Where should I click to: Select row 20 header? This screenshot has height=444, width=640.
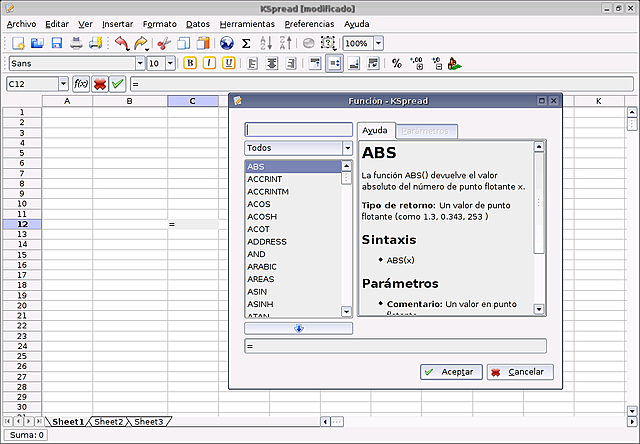[22, 305]
